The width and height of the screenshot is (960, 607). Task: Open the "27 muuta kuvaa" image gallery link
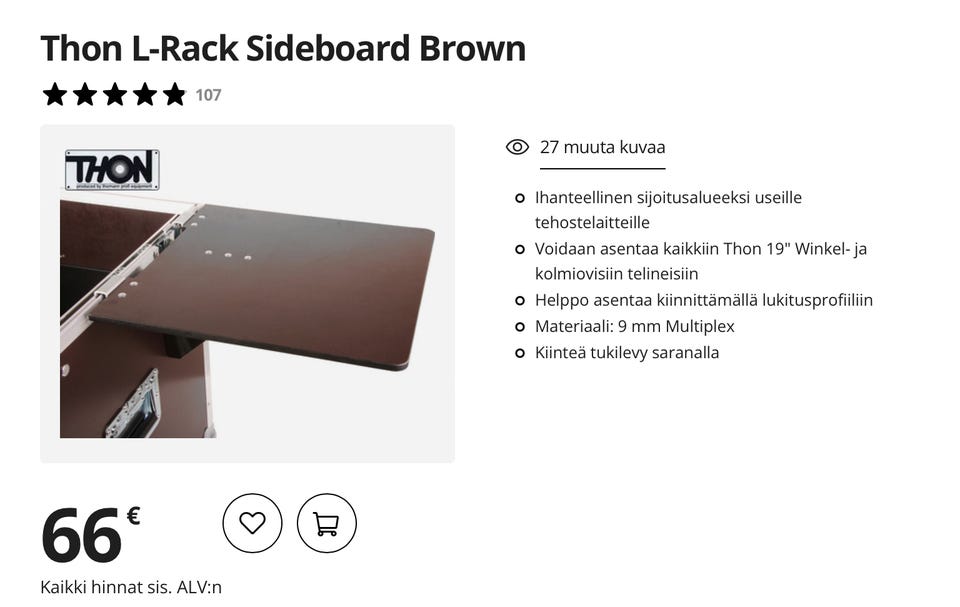(602, 147)
